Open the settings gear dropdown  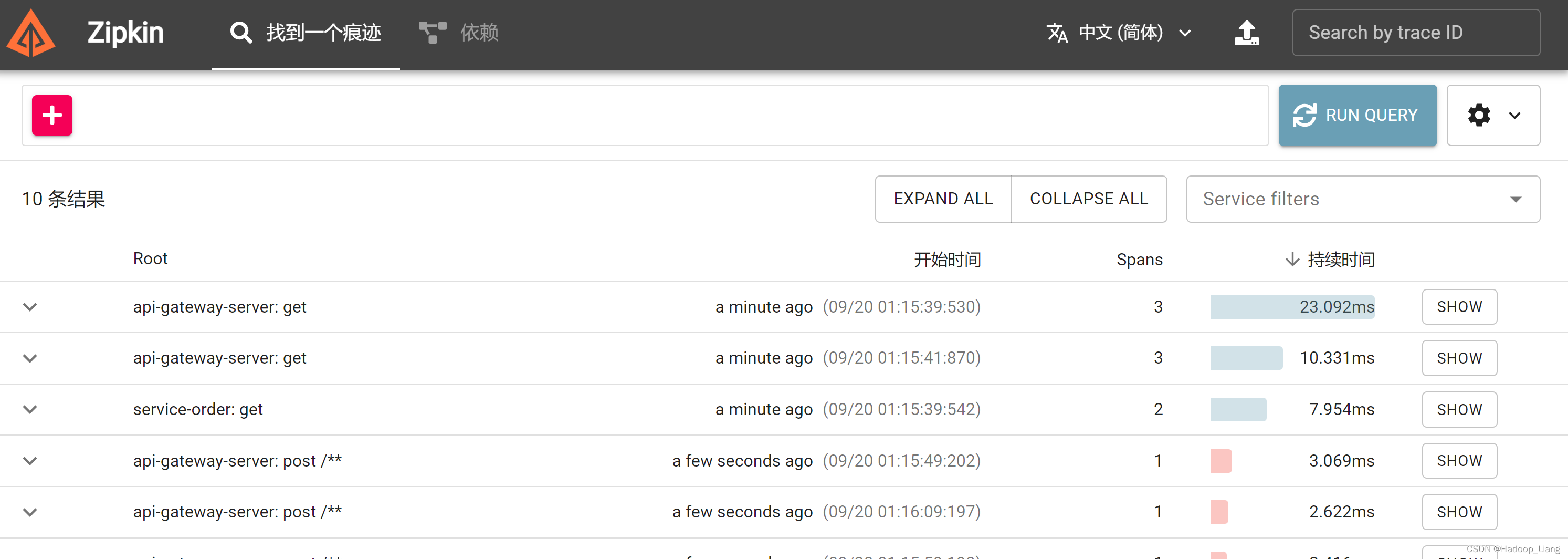(x=1493, y=115)
